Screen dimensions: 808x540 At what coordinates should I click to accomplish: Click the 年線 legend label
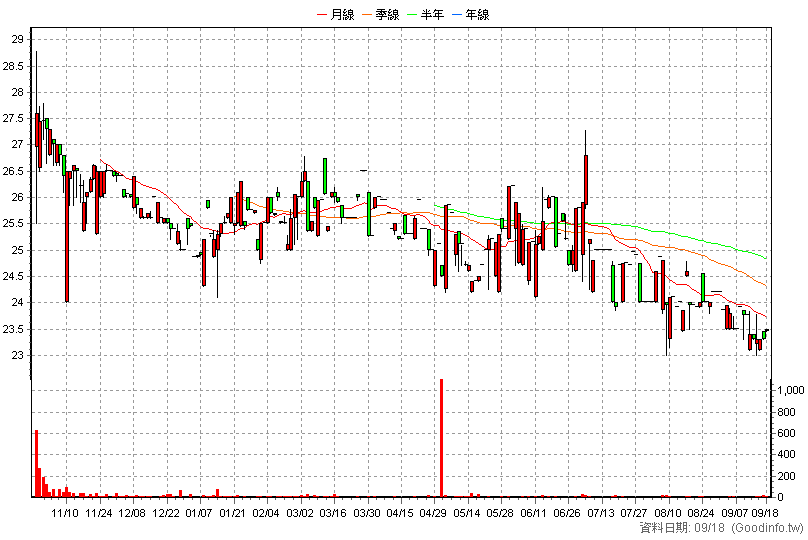click(477, 14)
